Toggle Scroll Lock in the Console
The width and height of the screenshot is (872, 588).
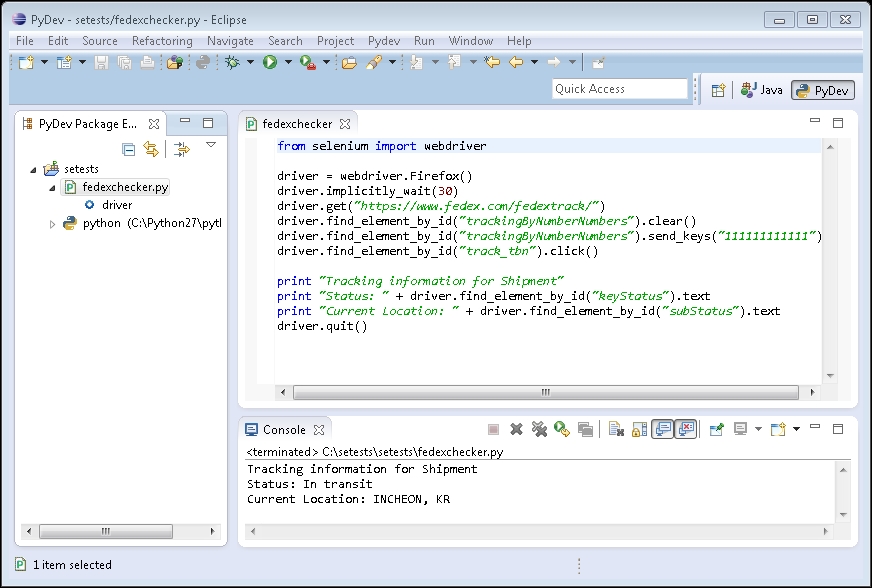point(640,429)
